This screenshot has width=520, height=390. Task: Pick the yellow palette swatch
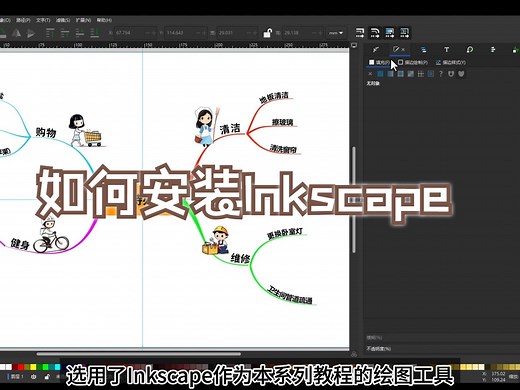pyautogui.click(x=33, y=367)
